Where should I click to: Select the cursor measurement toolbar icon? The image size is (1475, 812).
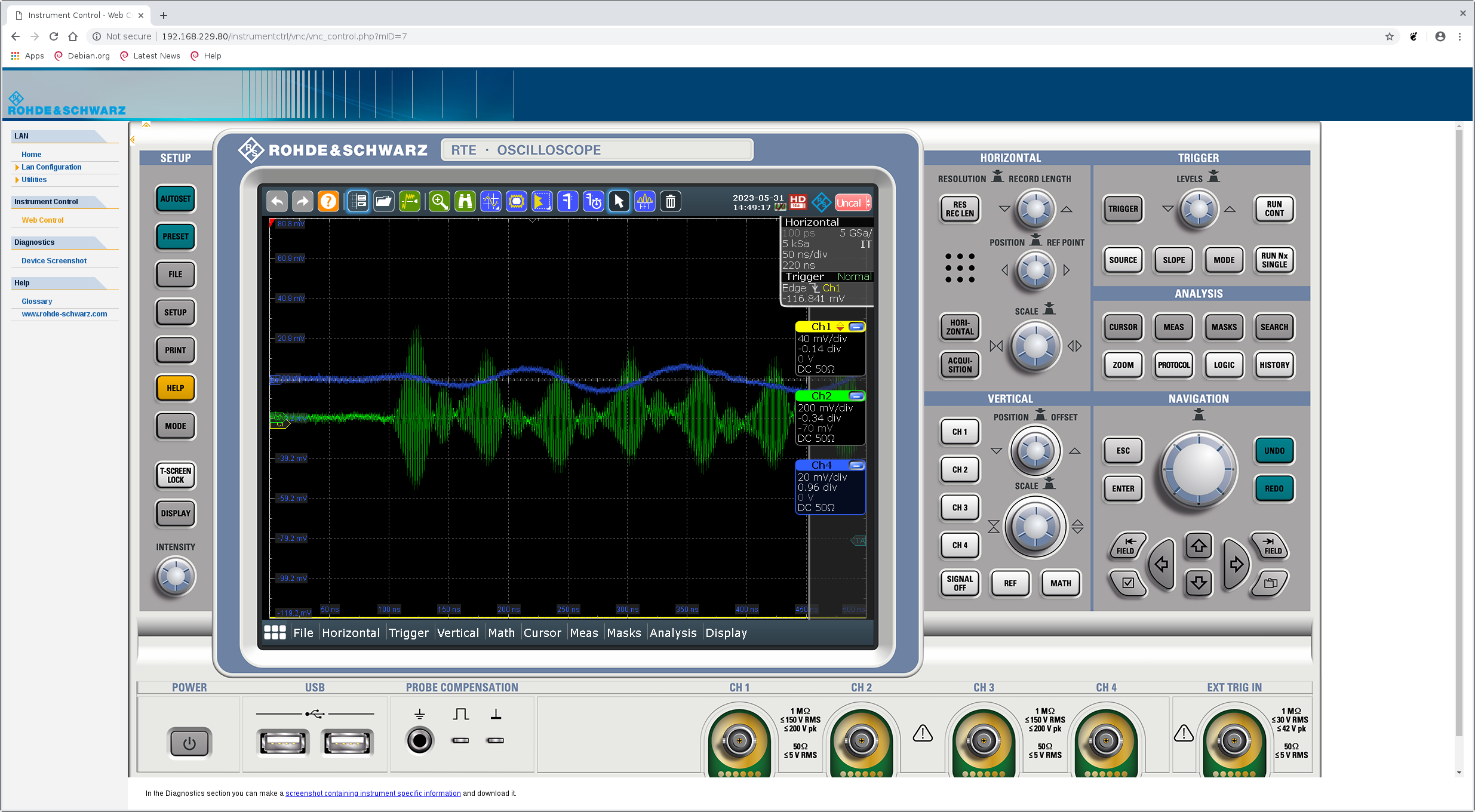click(491, 202)
